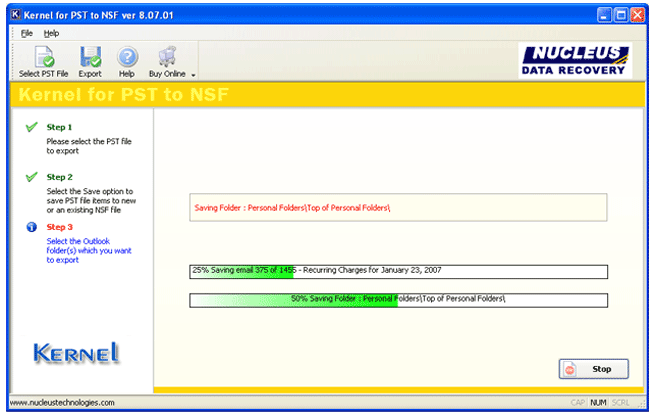Click the Buy Online shopping cart icon
655x416 pixels.
point(167,56)
